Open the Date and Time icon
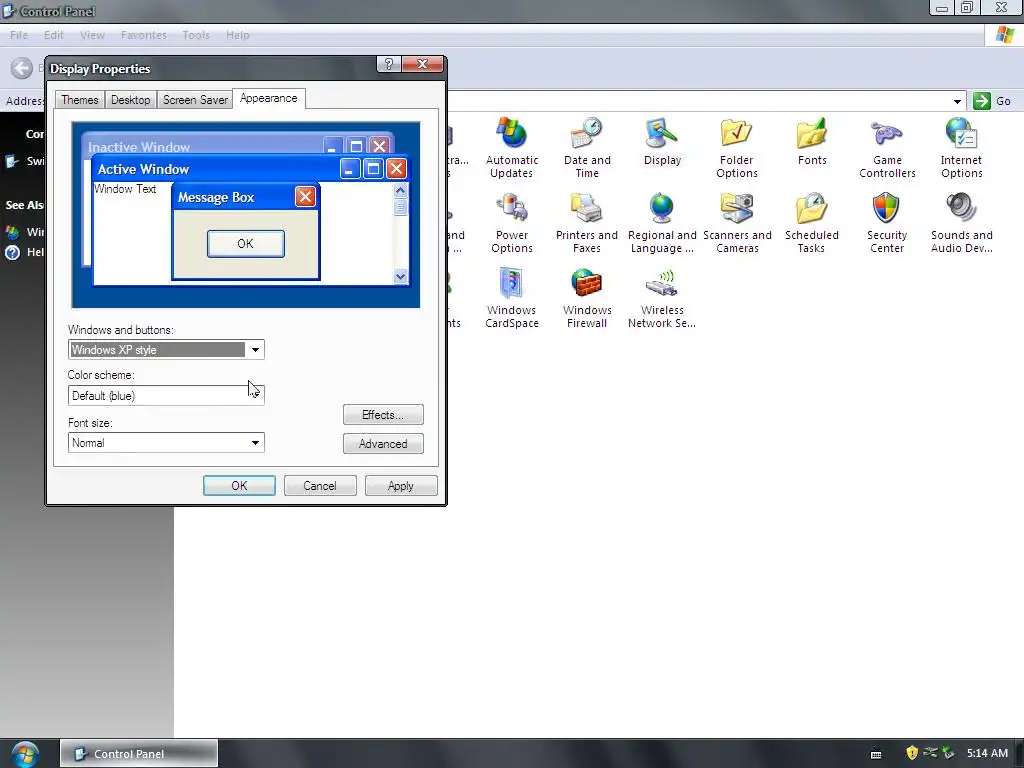The width and height of the screenshot is (1024, 768). pos(586,148)
